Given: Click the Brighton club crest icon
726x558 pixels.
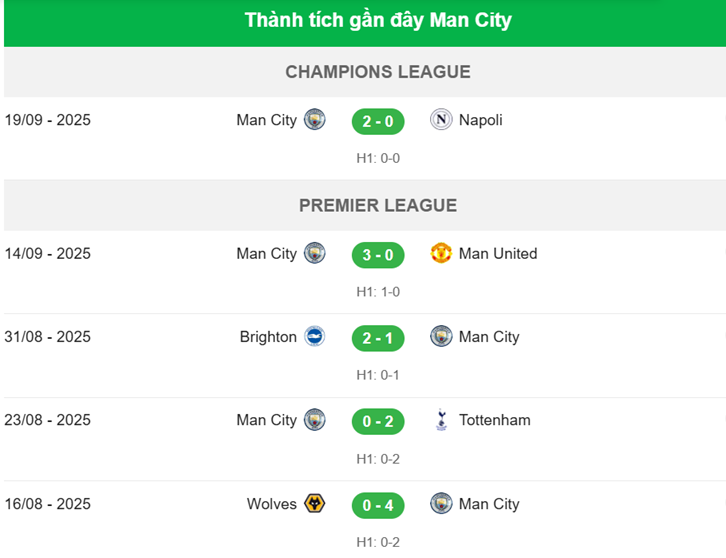Looking at the screenshot, I should pyautogui.click(x=315, y=337).
